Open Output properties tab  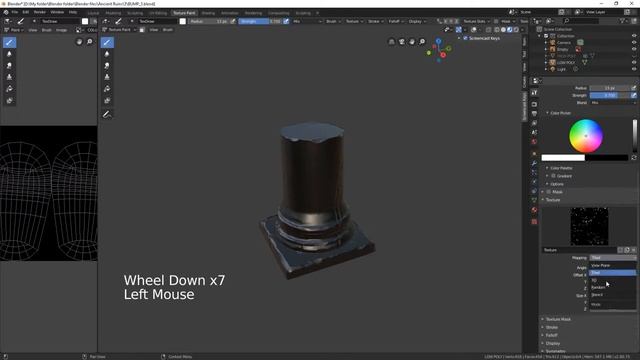point(534,113)
